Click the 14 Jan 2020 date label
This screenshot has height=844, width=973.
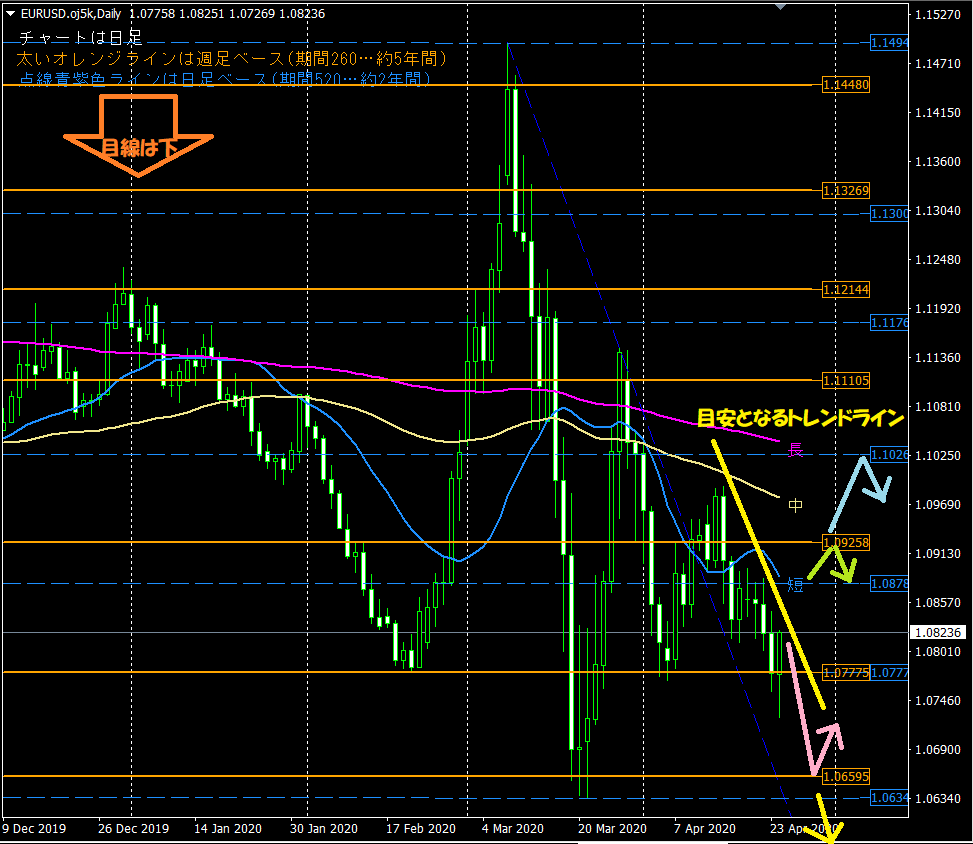228,828
